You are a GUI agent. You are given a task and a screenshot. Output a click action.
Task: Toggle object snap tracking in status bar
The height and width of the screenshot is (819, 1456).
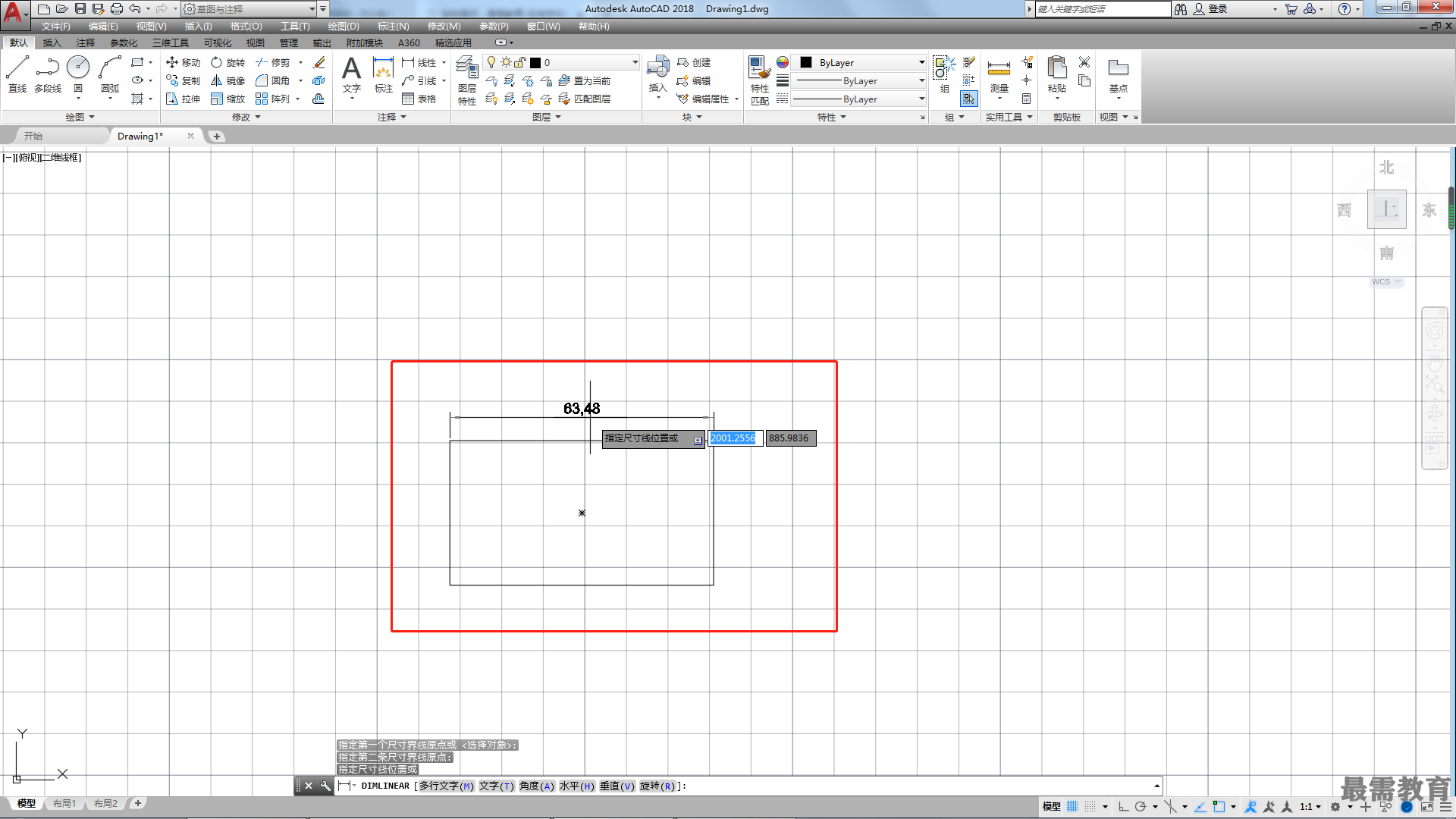(x=1200, y=806)
